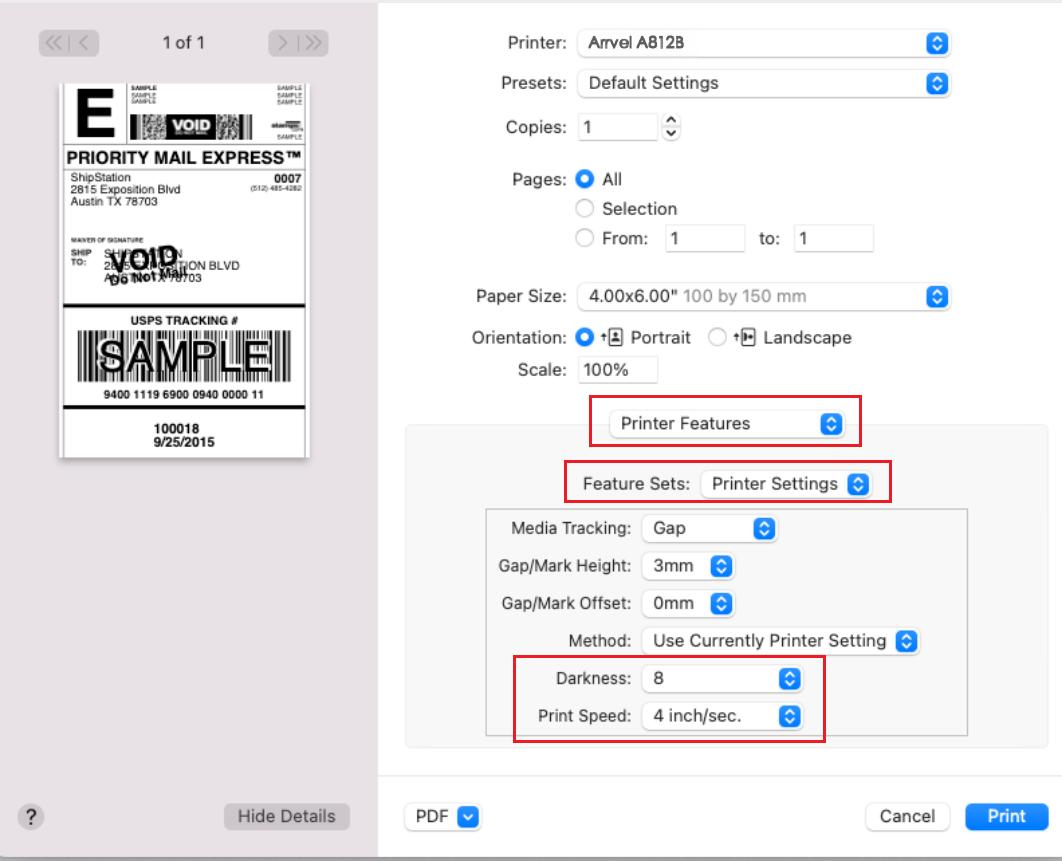This screenshot has height=861, width=1062.
Task: Click the Copies input field
Action: point(617,127)
